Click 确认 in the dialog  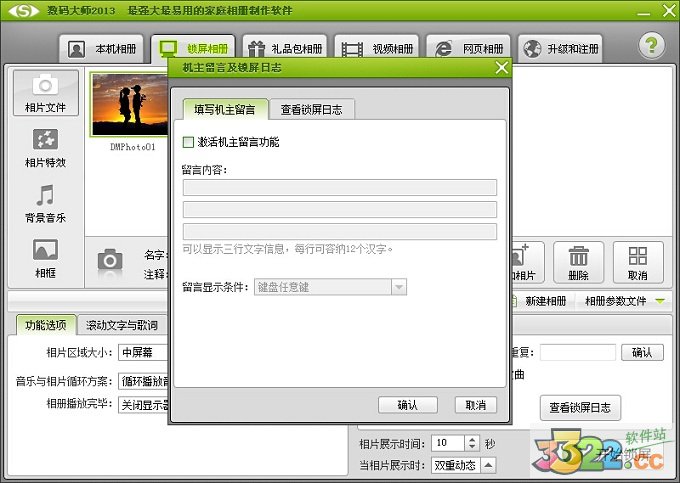pos(408,405)
